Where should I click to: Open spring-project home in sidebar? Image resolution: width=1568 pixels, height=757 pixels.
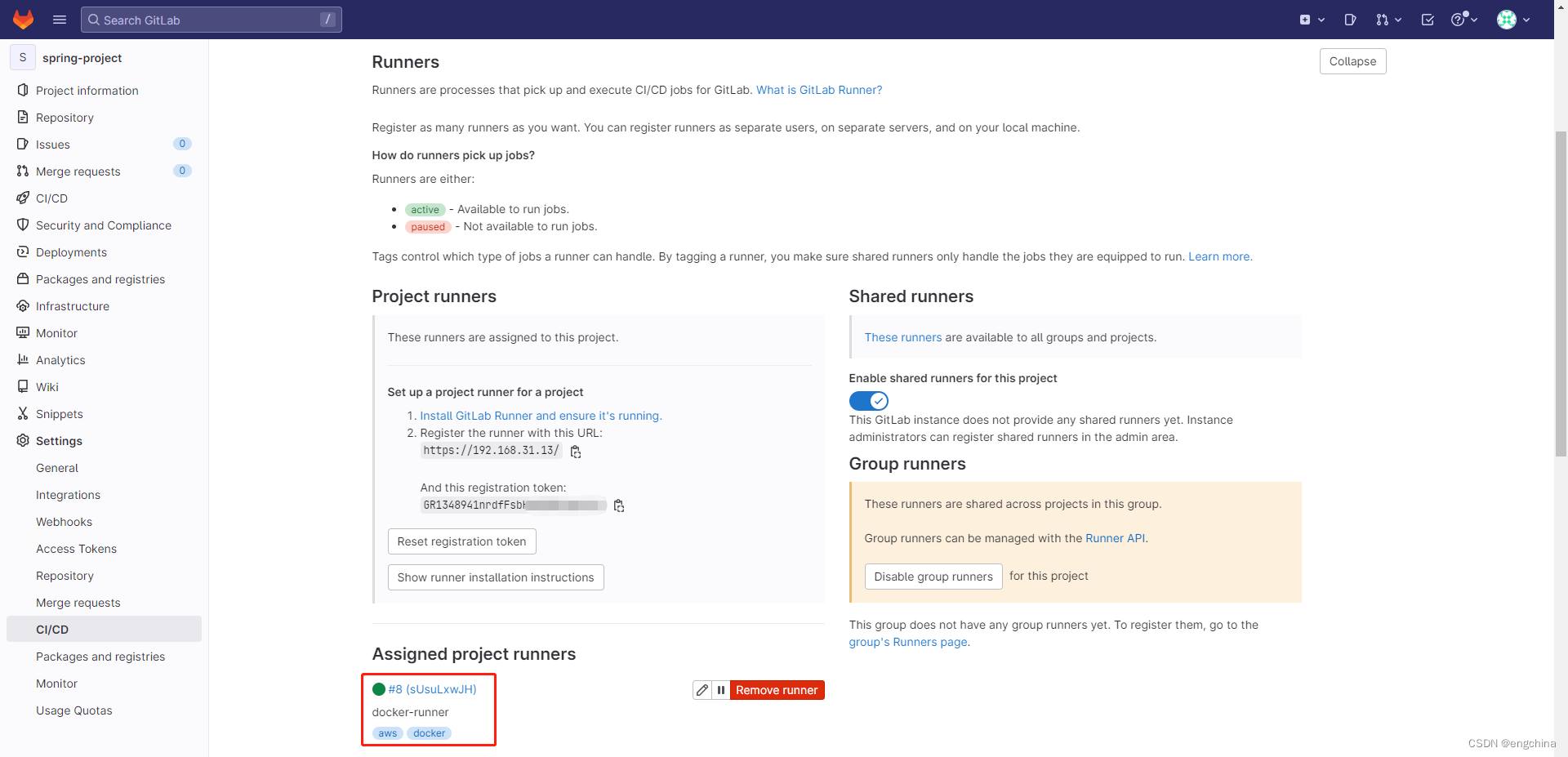coord(82,58)
